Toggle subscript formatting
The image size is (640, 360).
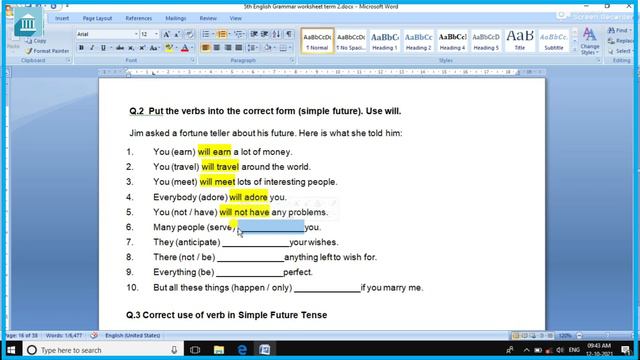[131, 48]
